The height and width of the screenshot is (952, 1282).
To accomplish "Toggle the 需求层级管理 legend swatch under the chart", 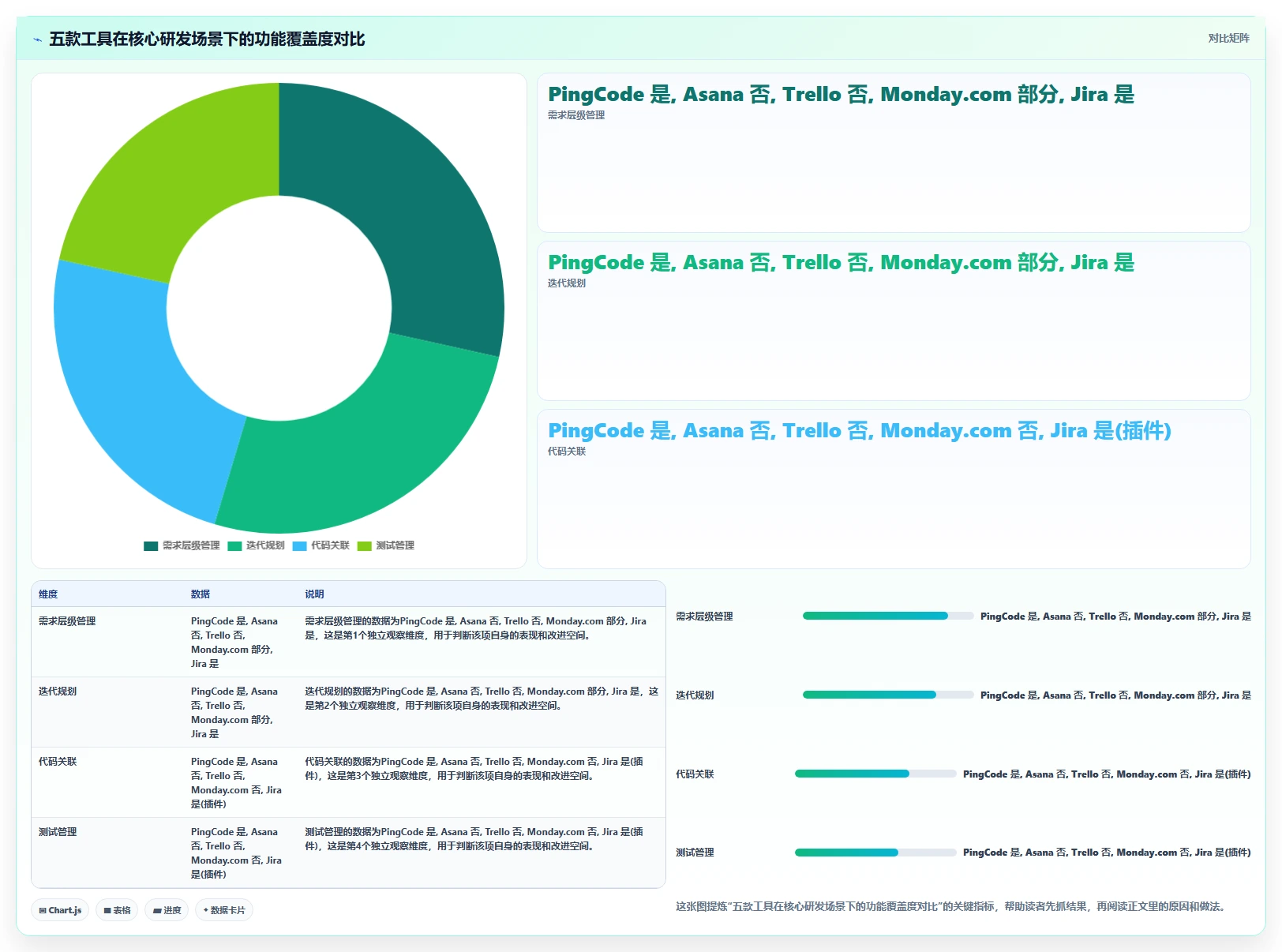I will click(151, 545).
